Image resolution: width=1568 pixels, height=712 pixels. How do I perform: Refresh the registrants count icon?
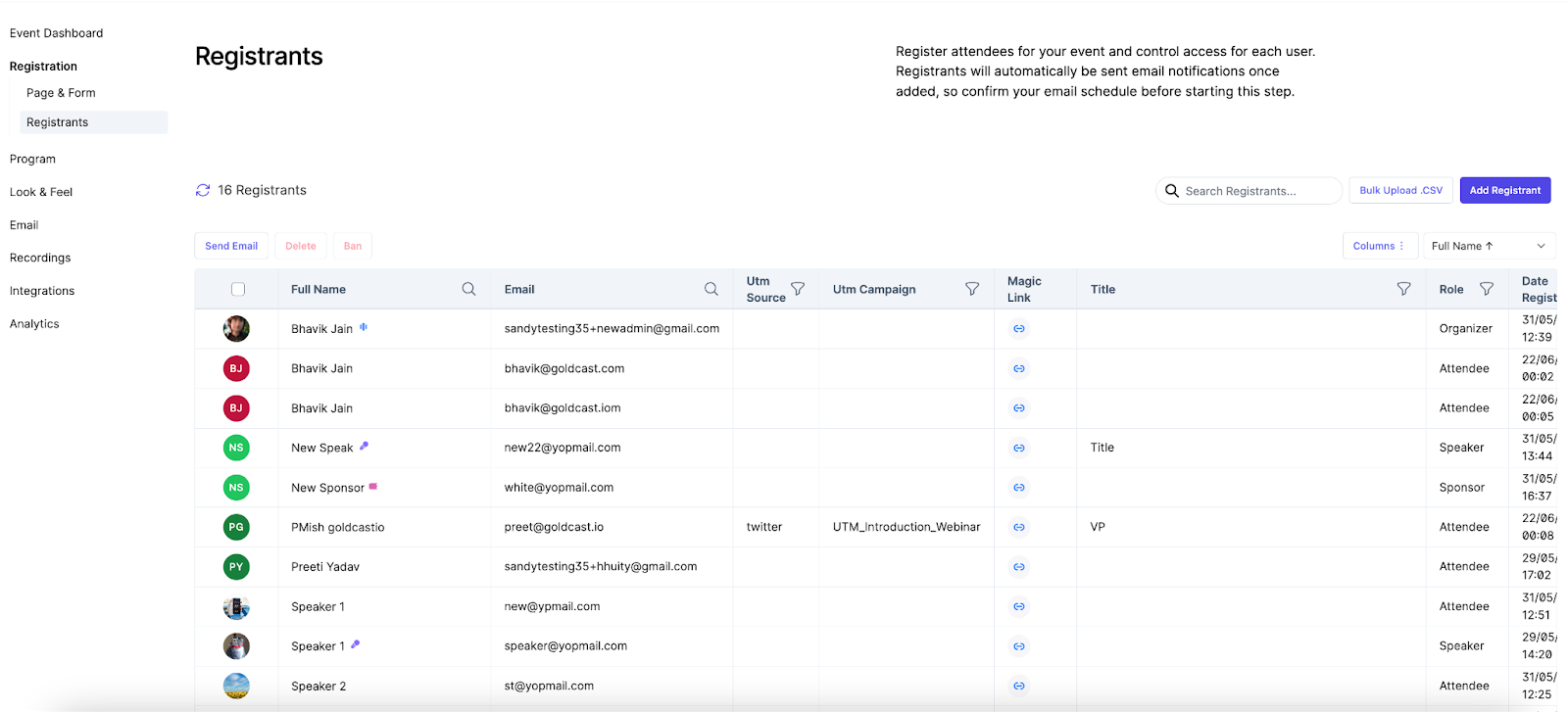pos(203,190)
